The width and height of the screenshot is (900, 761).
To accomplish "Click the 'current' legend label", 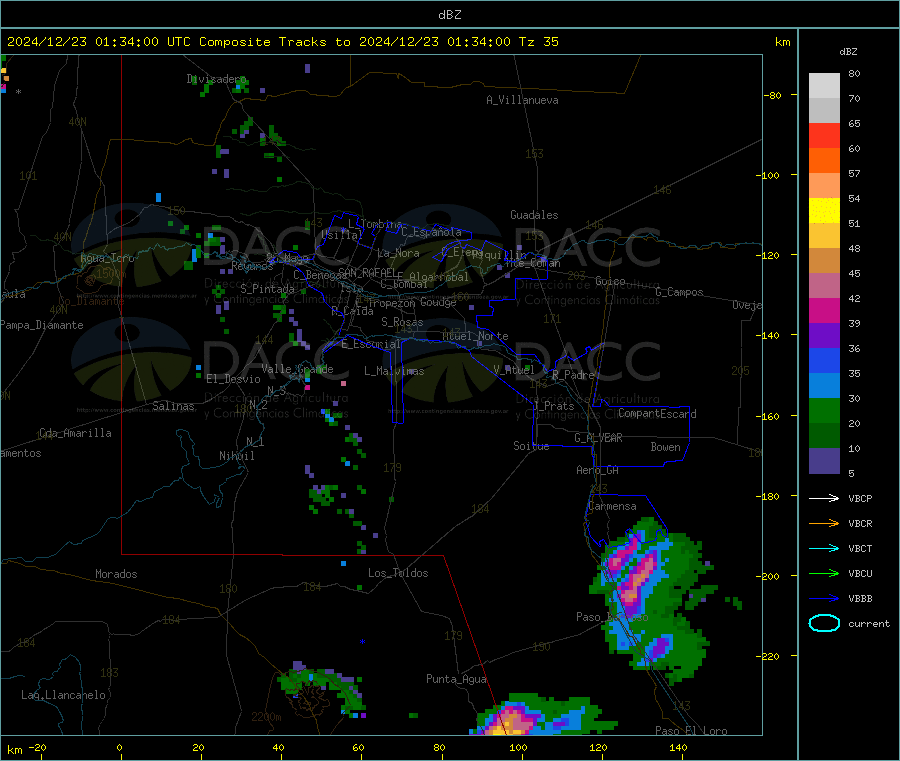I will pyautogui.click(x=869, y=624).
